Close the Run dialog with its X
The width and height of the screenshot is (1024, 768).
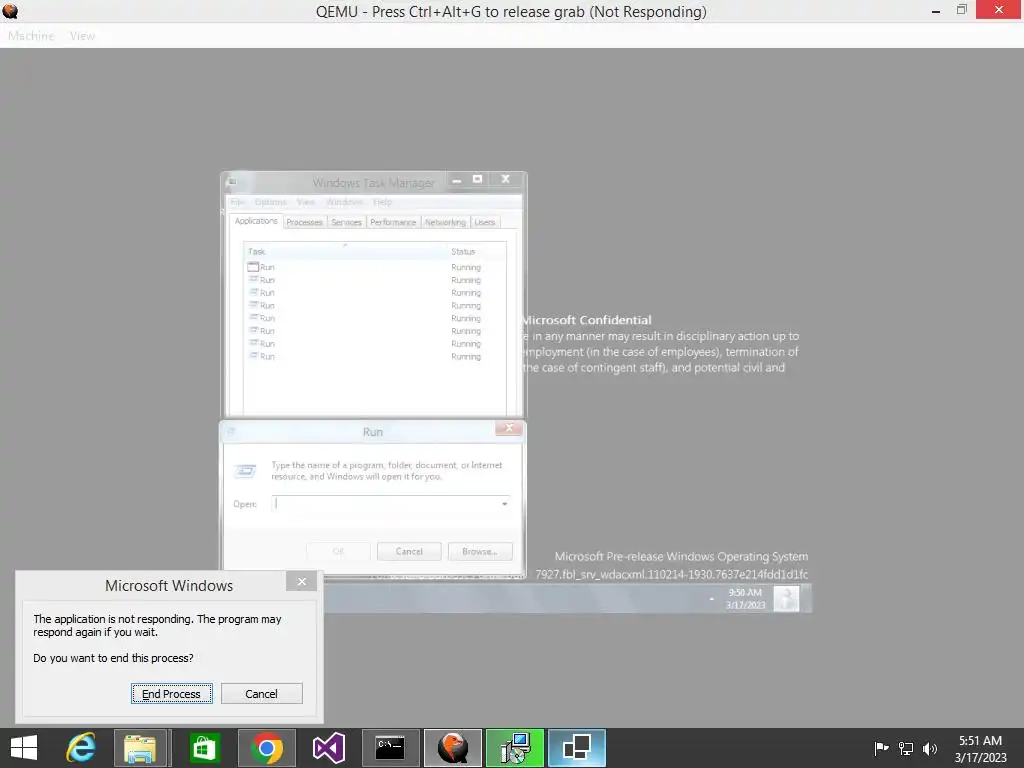pyautogui.click(x=509, y=428)
